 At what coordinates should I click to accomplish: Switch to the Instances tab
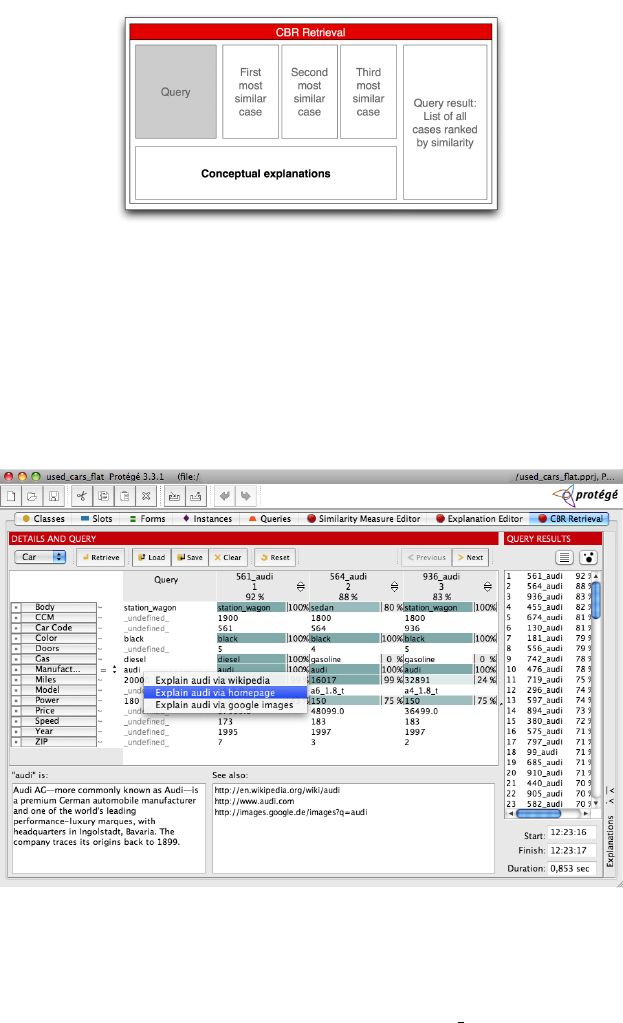(x=207, y=519)
